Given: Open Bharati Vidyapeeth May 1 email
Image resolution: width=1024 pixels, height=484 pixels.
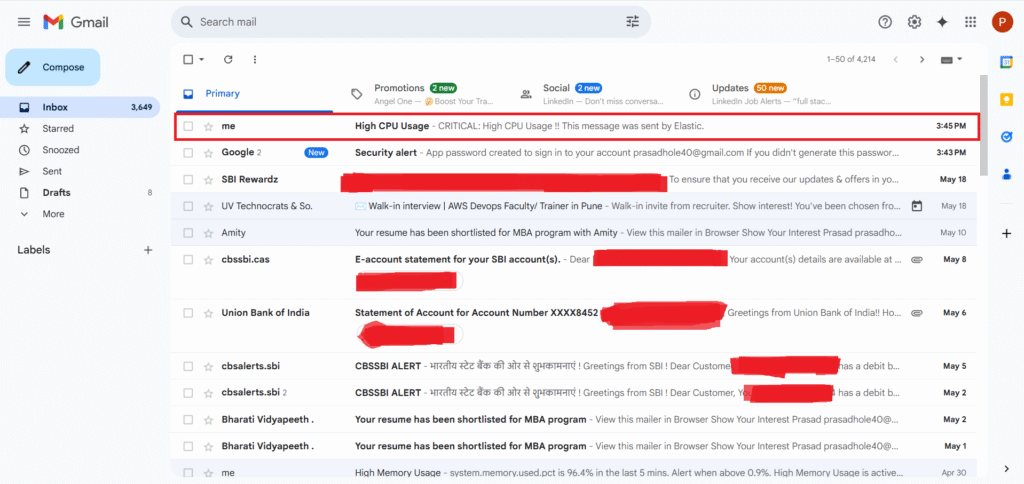Looking at the screenshot, I should pos(574,446).
